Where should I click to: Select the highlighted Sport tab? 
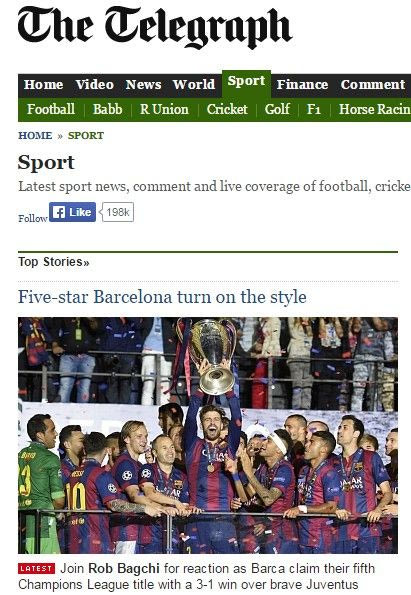[x=246, y=81]
